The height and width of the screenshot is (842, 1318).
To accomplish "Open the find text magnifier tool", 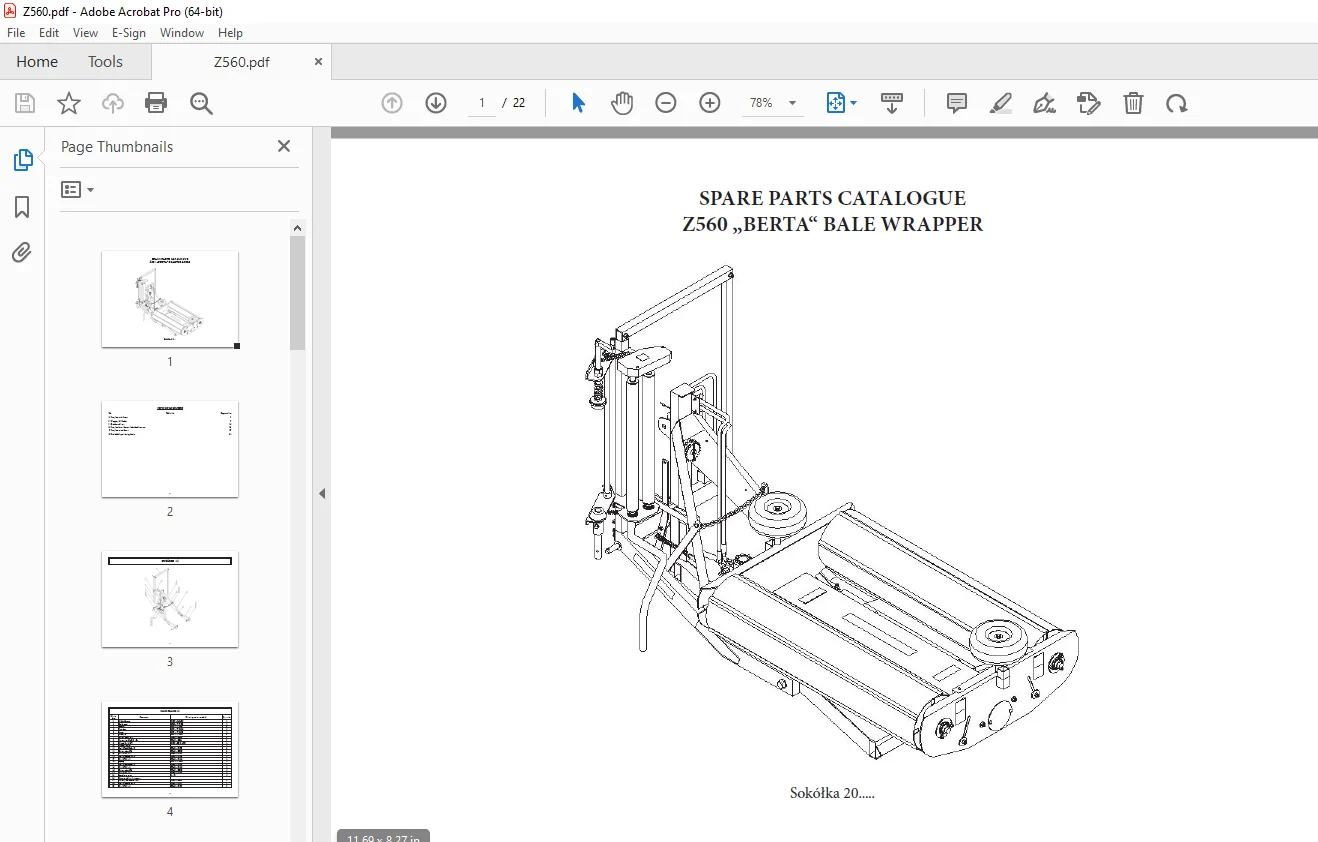I will click(201, 103).
